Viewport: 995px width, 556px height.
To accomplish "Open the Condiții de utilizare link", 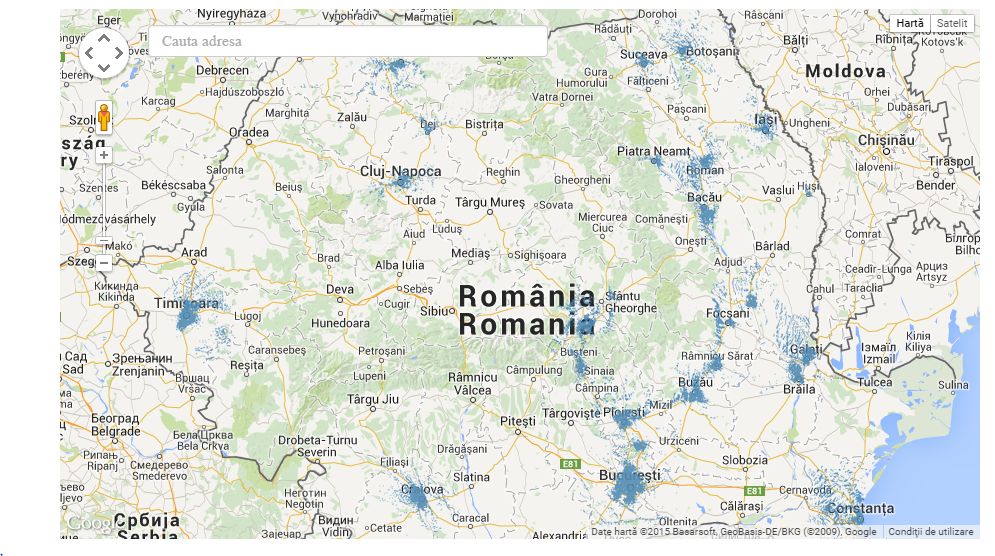I will [x=930, y=532].
